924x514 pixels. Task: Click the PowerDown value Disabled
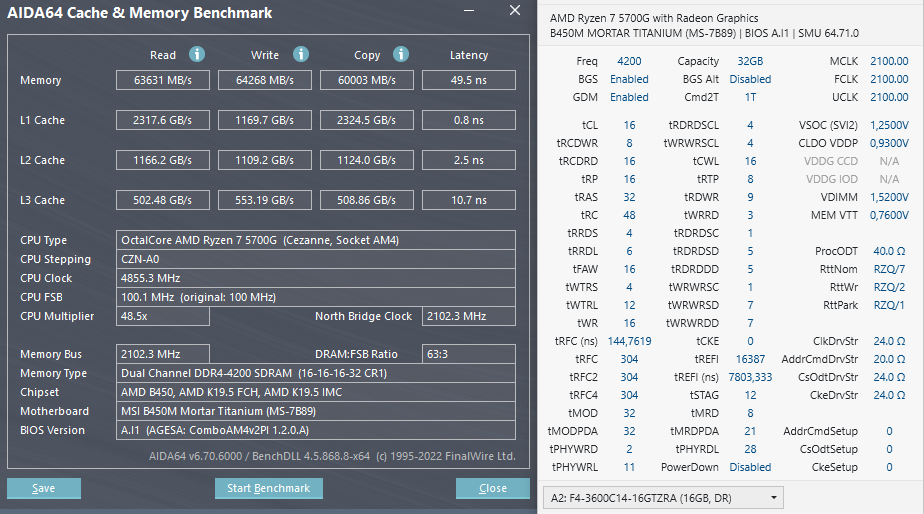click(750, 467)
